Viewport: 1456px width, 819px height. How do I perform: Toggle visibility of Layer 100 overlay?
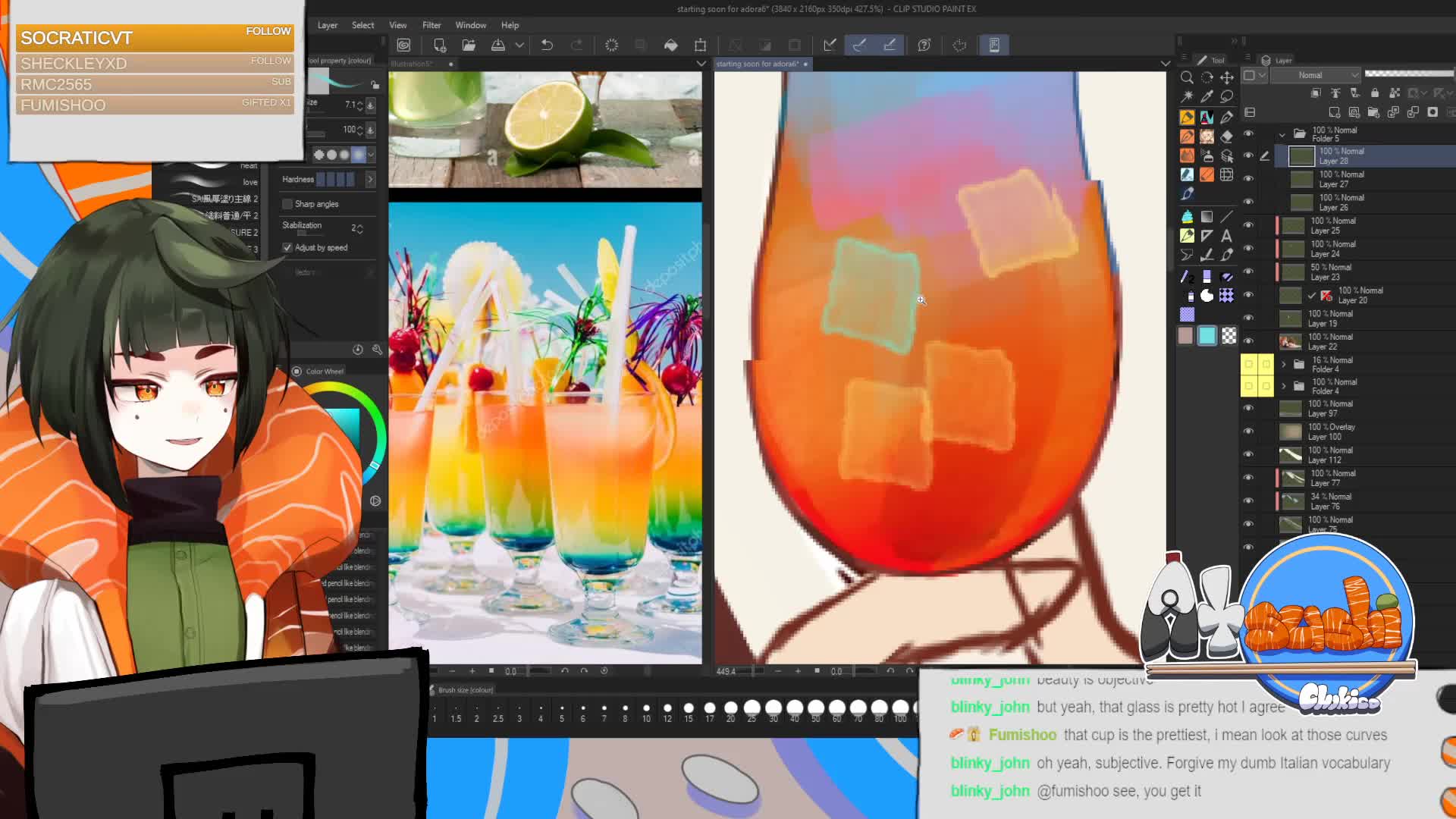[1248, 431]
